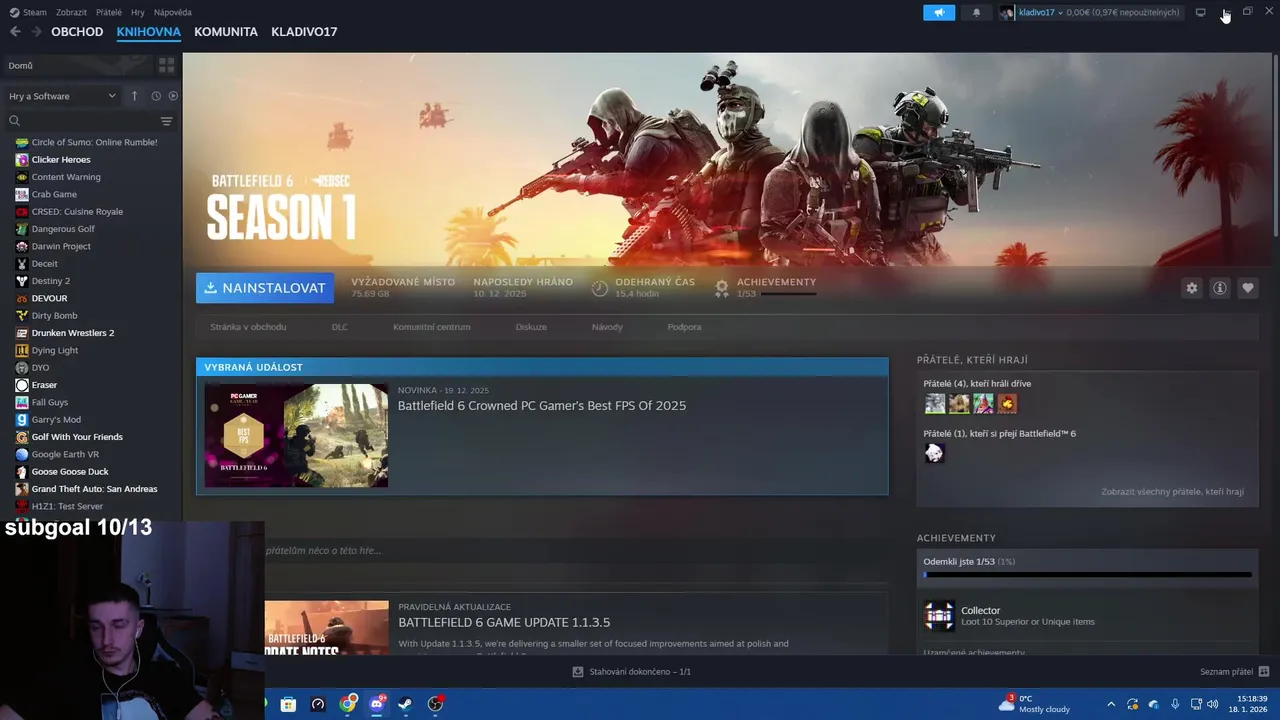Open the Přátelé menu
Image resolution: width=1280 pixels, height=720 pixels.
pos(109,12)
